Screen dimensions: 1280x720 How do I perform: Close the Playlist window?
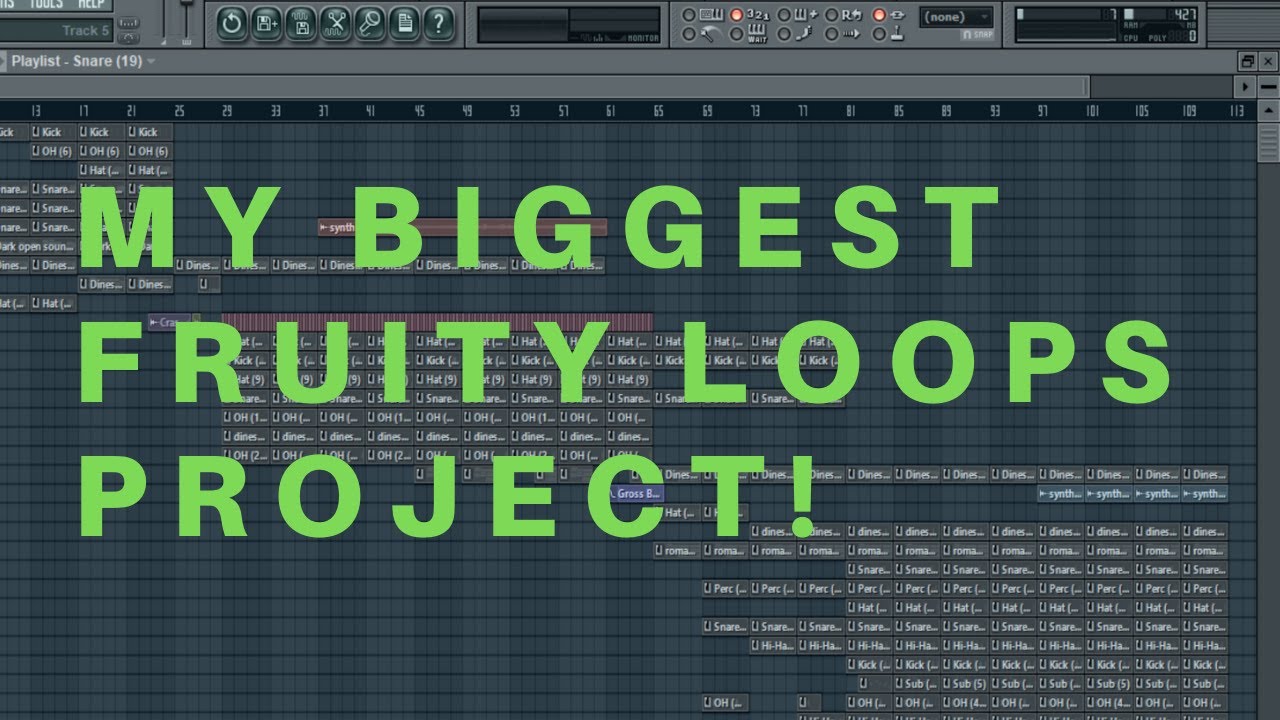[1268, 61]
